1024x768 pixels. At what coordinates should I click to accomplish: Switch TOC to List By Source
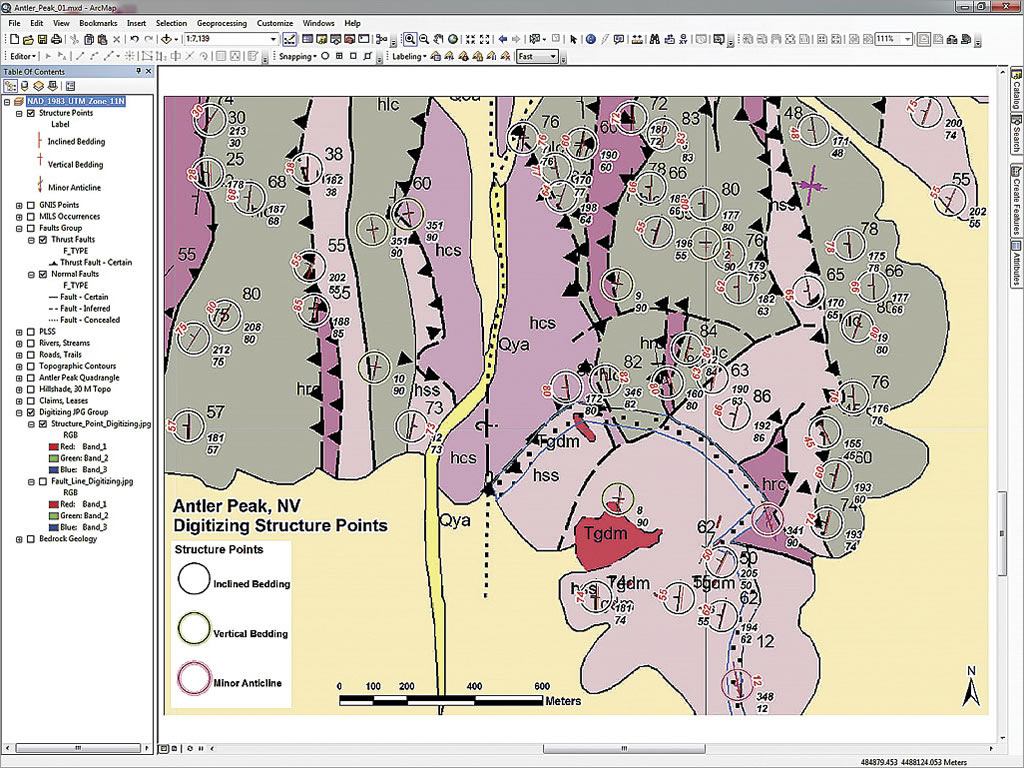25,86
